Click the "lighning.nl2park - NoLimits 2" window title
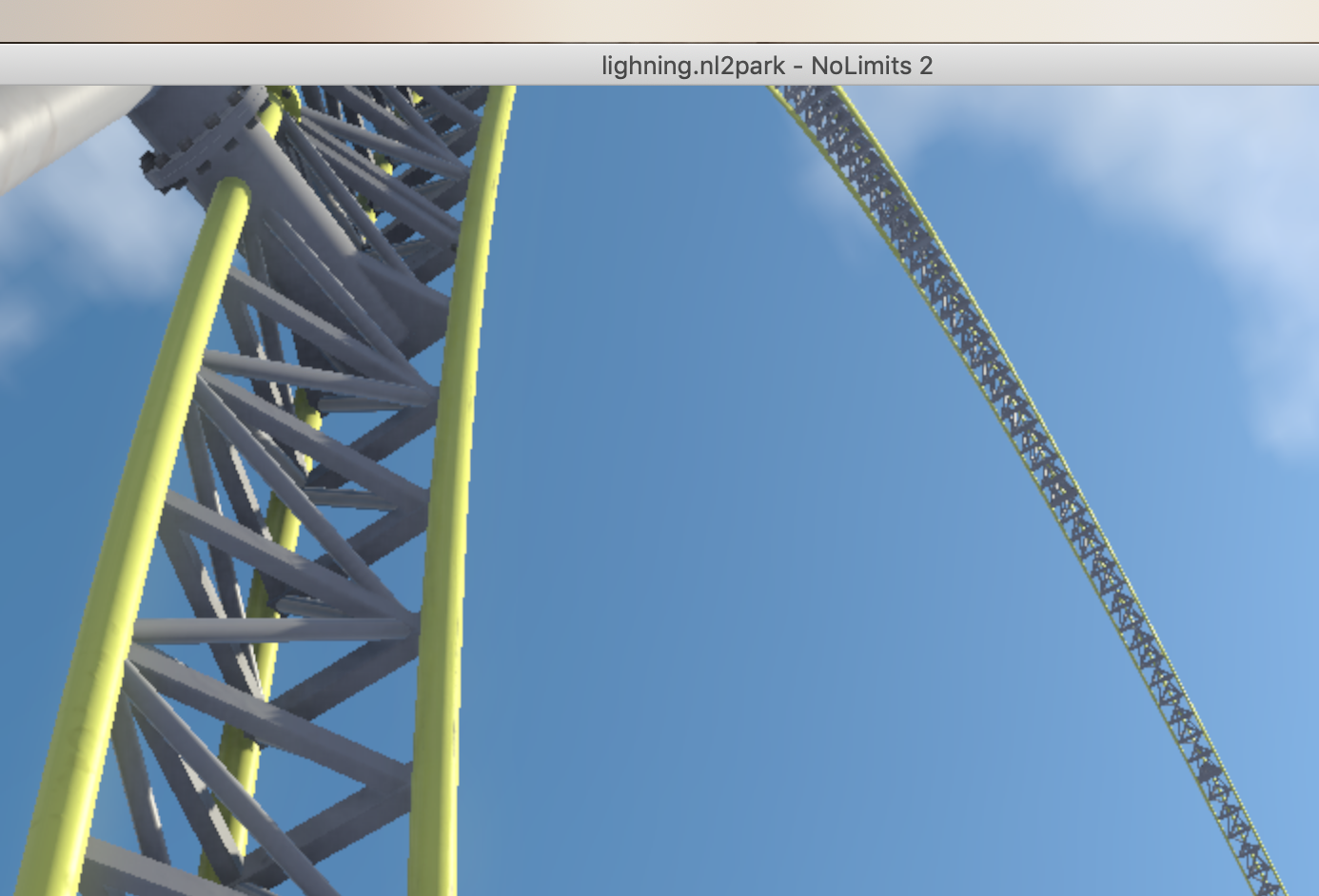Screen dimensions: 1319x896 click(767, 66)
